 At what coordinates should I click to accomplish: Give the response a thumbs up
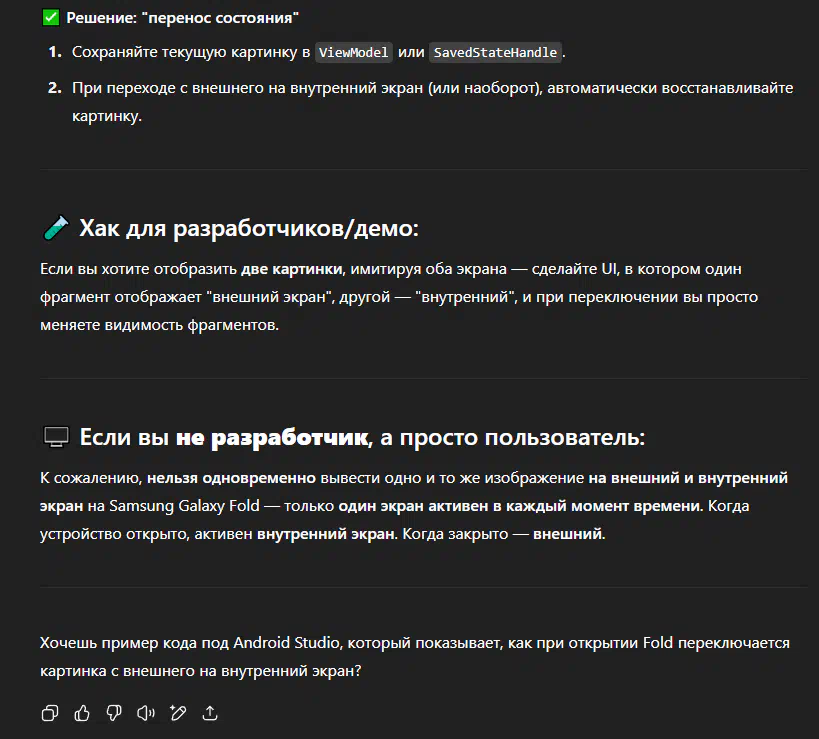pos(82,713)
